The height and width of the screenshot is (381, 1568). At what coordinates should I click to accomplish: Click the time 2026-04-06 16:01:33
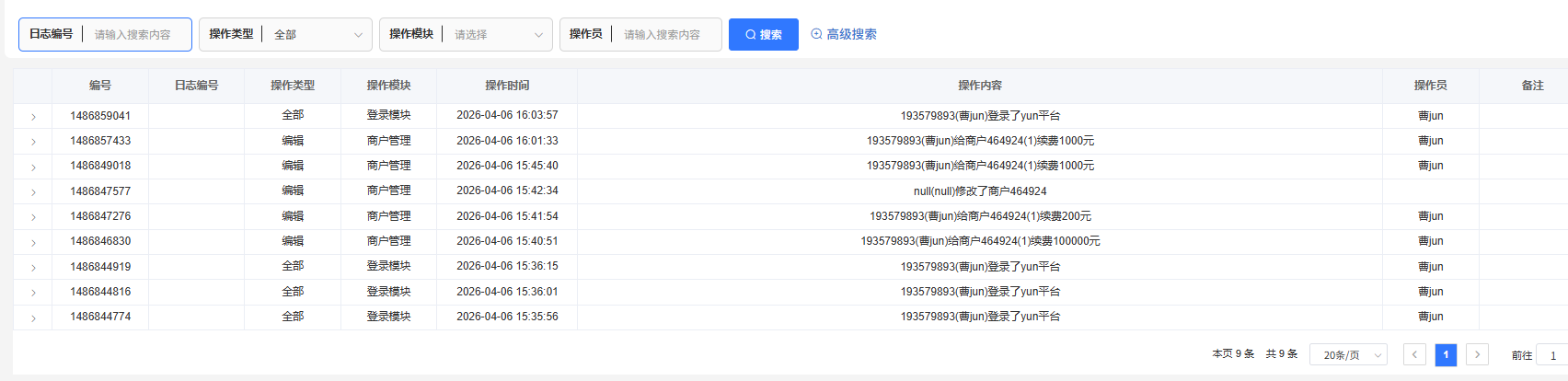pyautogui.click(x=507, y=141)
